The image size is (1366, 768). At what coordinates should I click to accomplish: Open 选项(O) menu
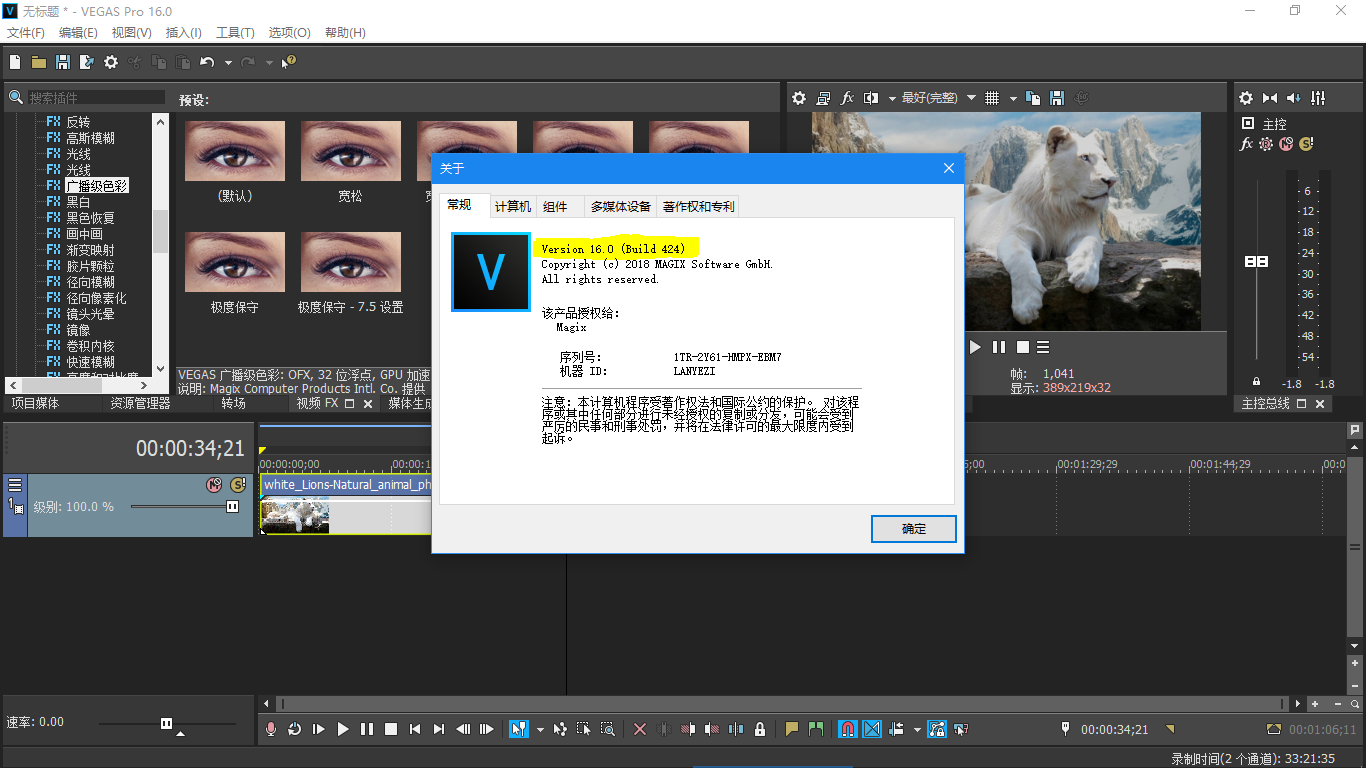(x=289, y=33)
